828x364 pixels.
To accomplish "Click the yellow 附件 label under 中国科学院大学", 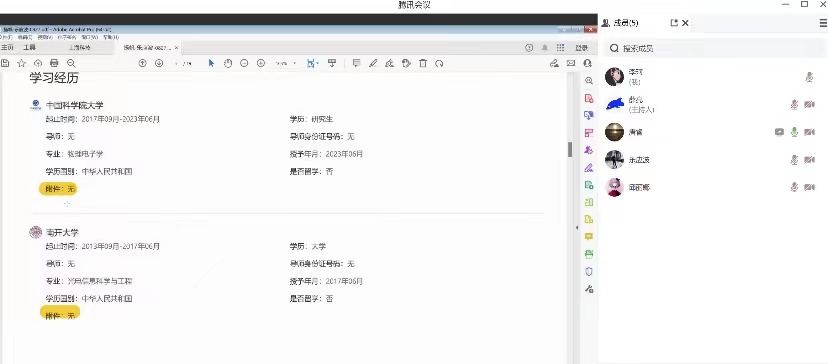I will (58, 189).
